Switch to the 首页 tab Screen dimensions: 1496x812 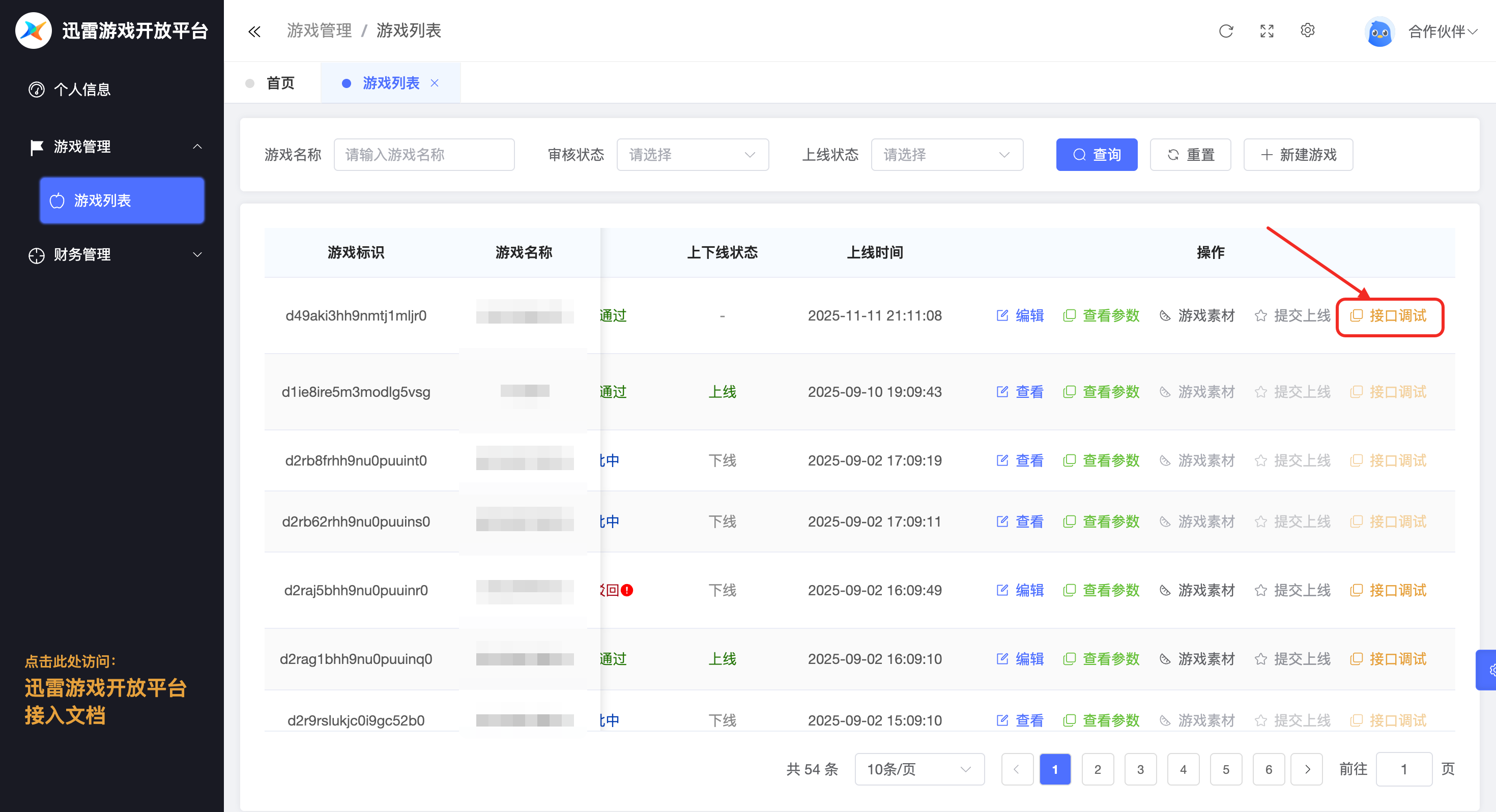[x=280, y=83]
